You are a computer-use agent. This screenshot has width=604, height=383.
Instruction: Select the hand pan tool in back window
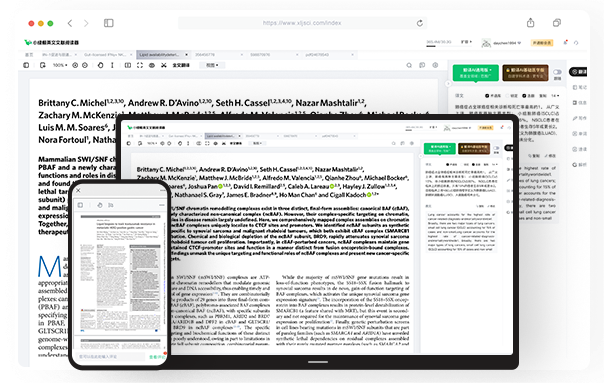coord(101,65)
